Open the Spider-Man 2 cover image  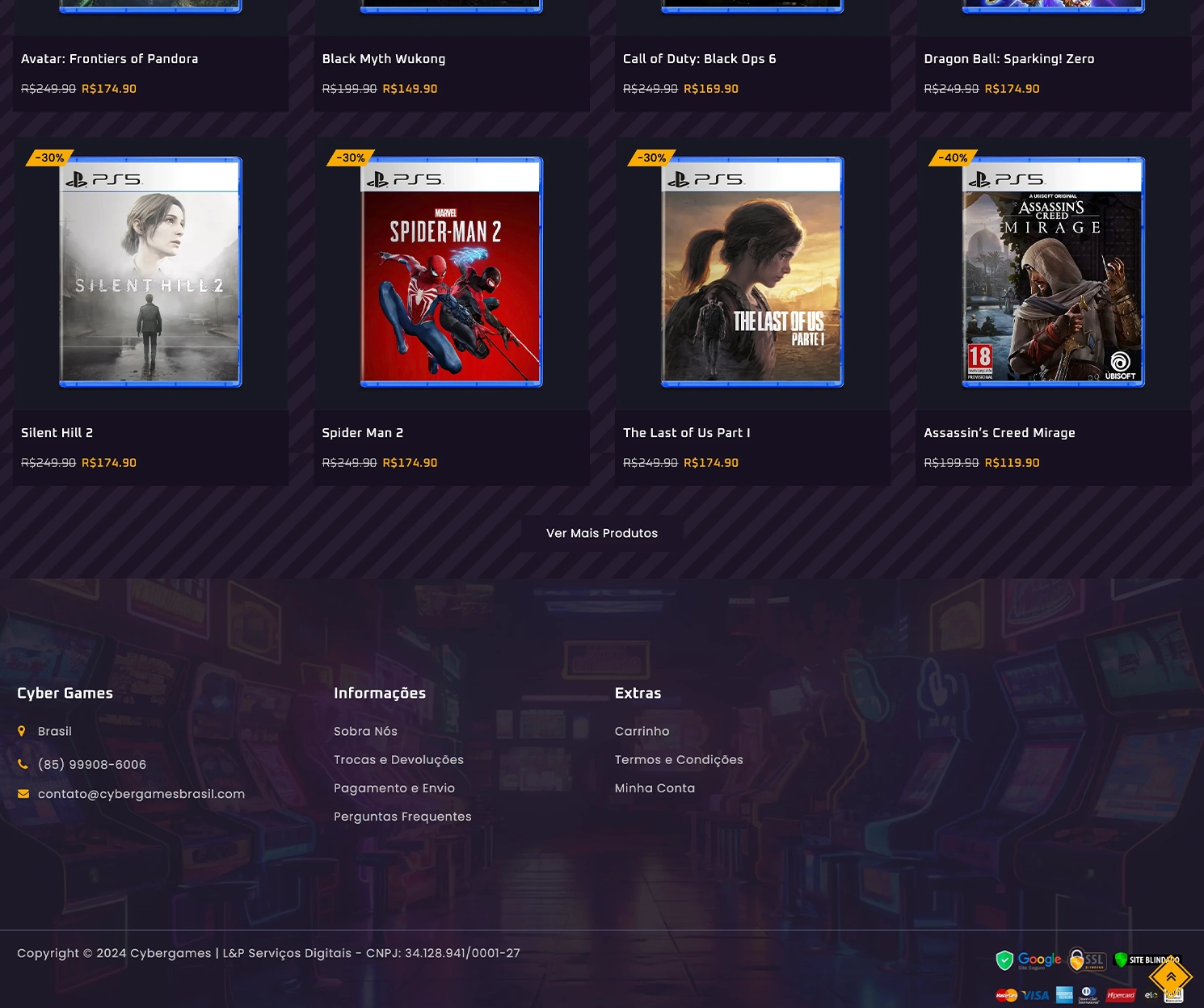452,272
